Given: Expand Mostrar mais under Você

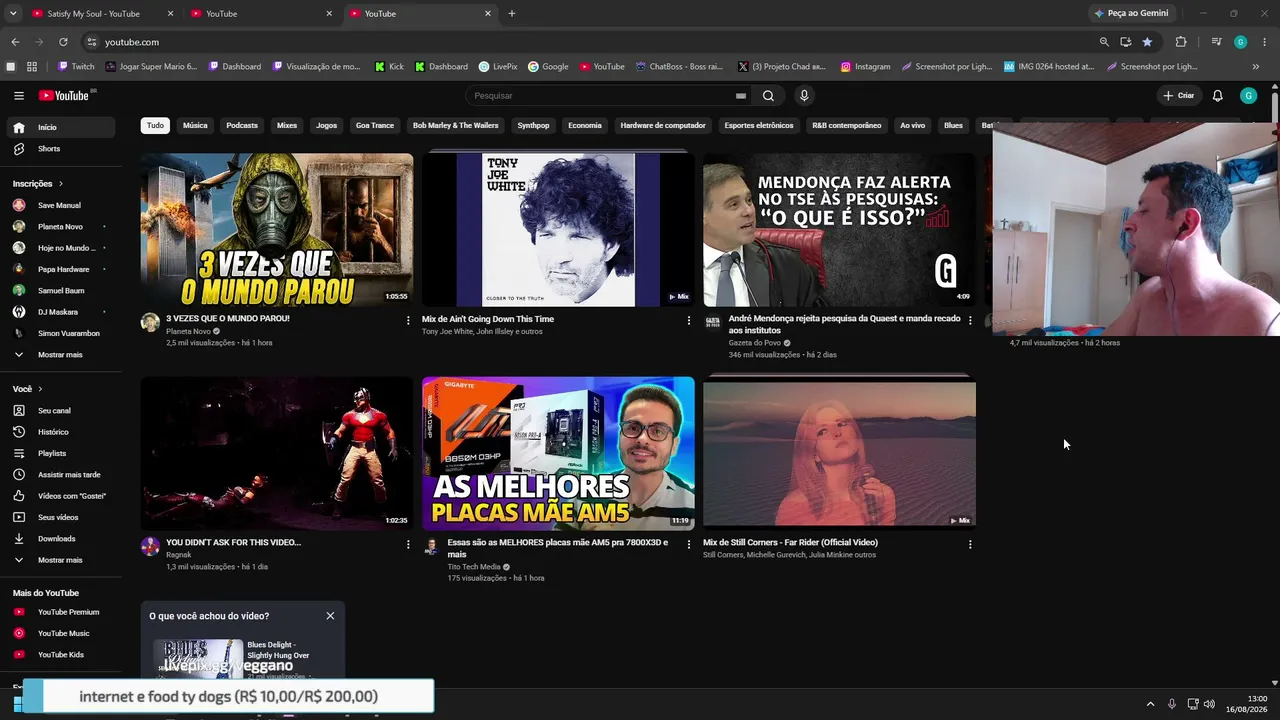Looking at the screenshot, I should [x=63, y=560].
